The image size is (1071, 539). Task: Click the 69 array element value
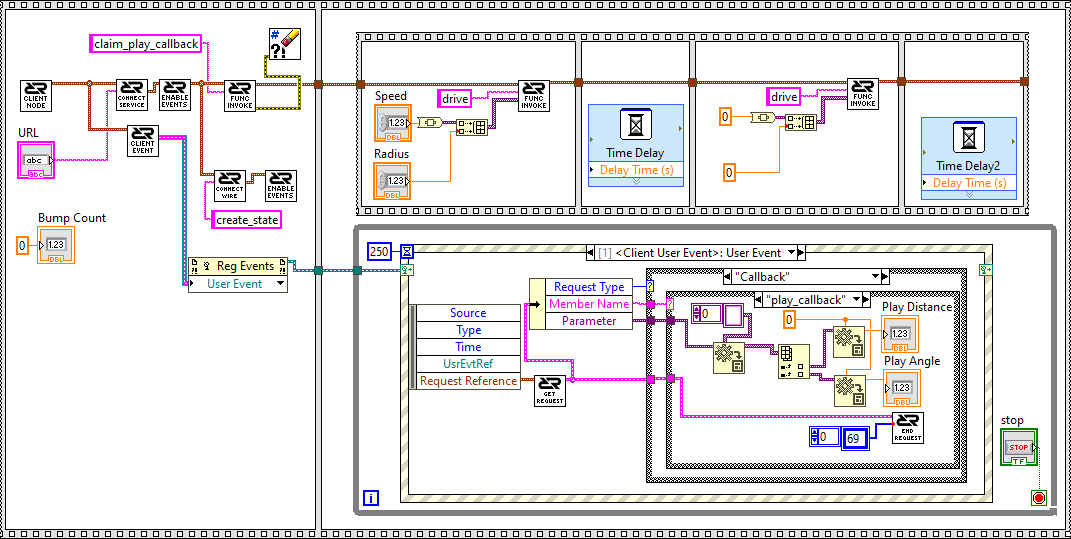click(x=854, y=438)
